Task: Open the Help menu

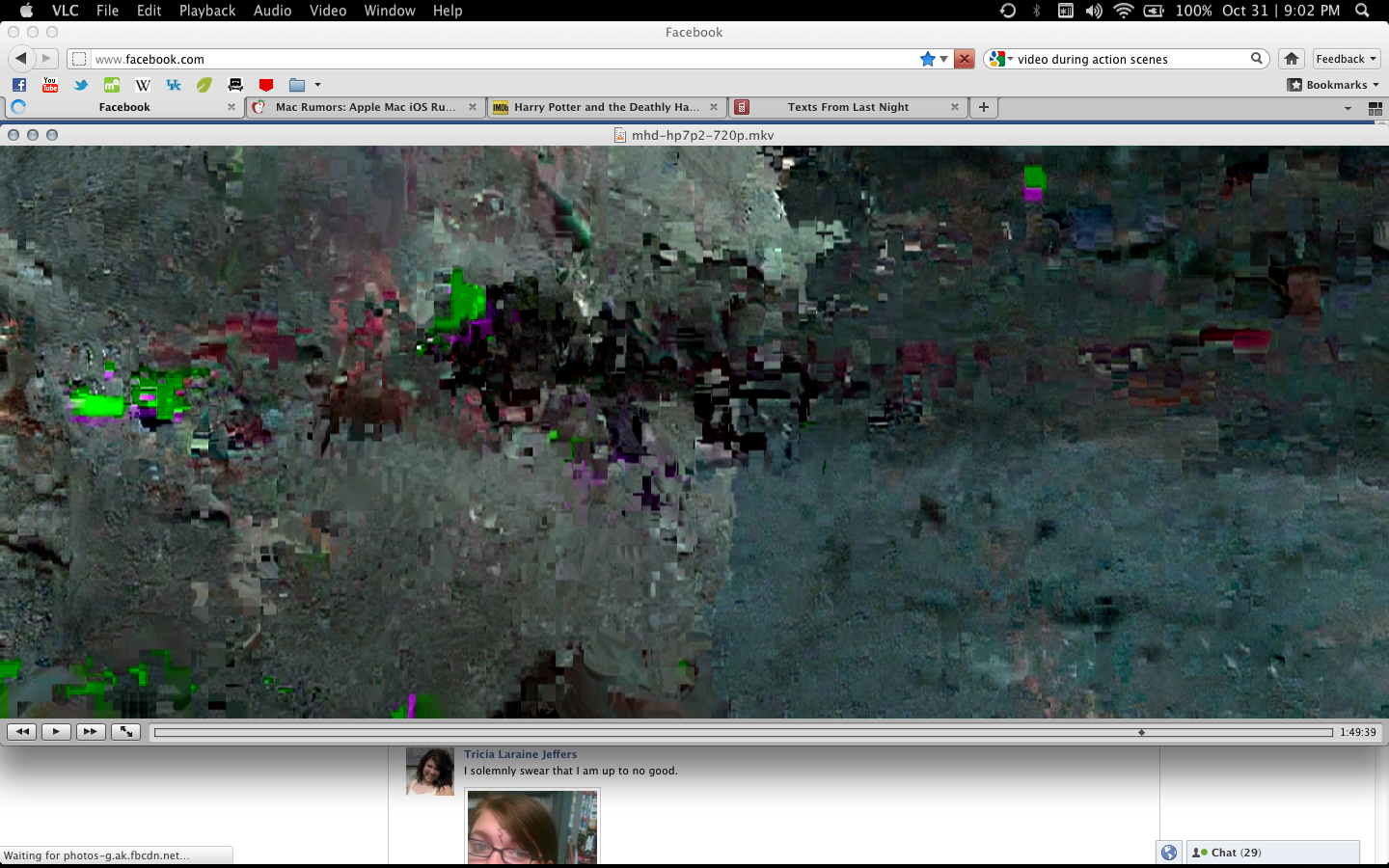Action: coord(448,11)
